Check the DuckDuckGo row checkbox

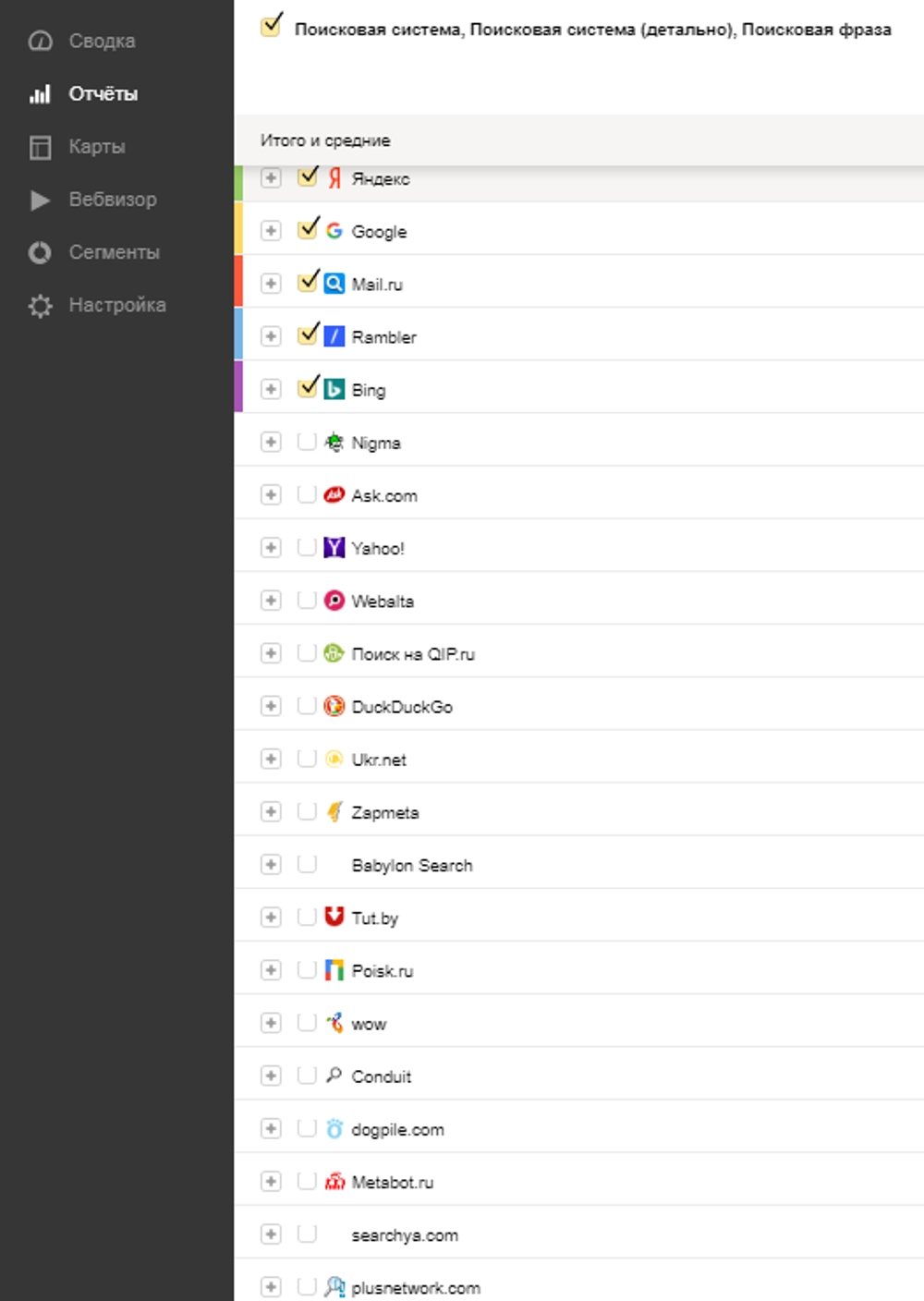click(307, 706)
